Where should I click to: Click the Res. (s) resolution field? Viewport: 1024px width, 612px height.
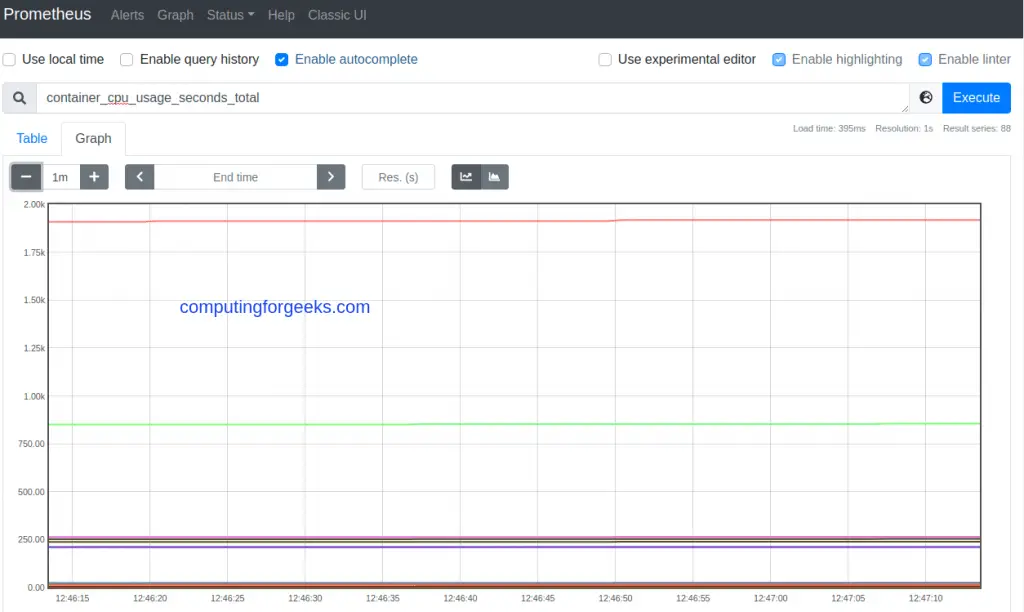pyautogui.click(x=398, y=177)
